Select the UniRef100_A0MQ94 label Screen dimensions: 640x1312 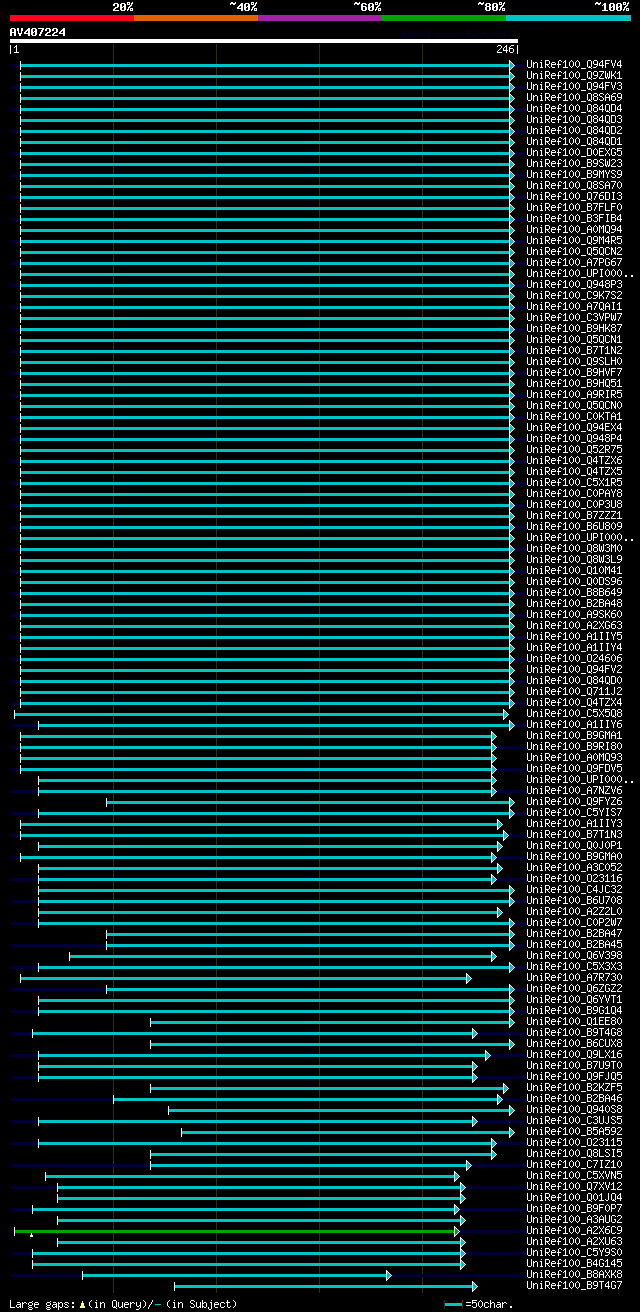tap(574, 230)
